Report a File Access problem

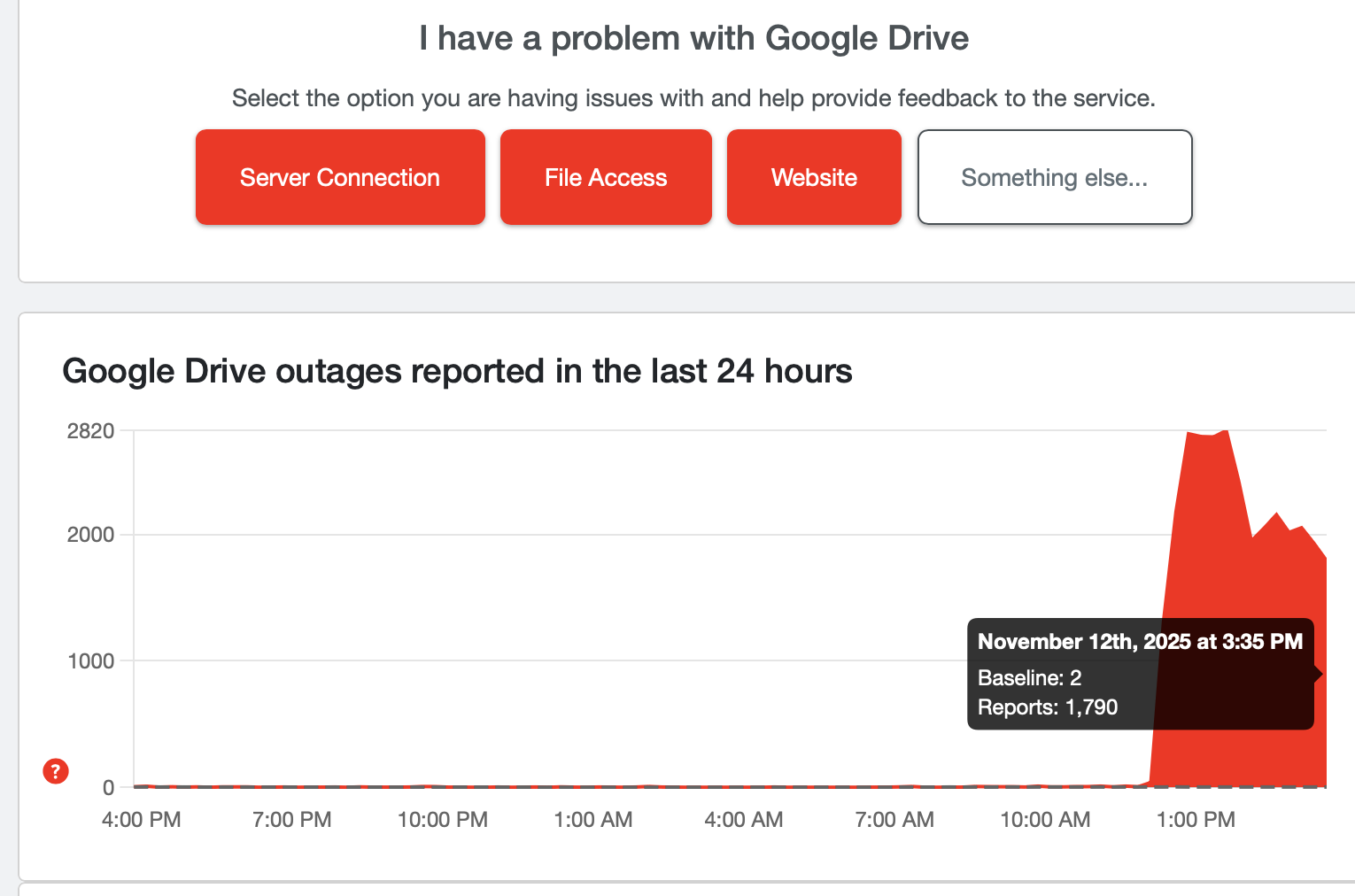pyautogui.click(x=605, y=176)
